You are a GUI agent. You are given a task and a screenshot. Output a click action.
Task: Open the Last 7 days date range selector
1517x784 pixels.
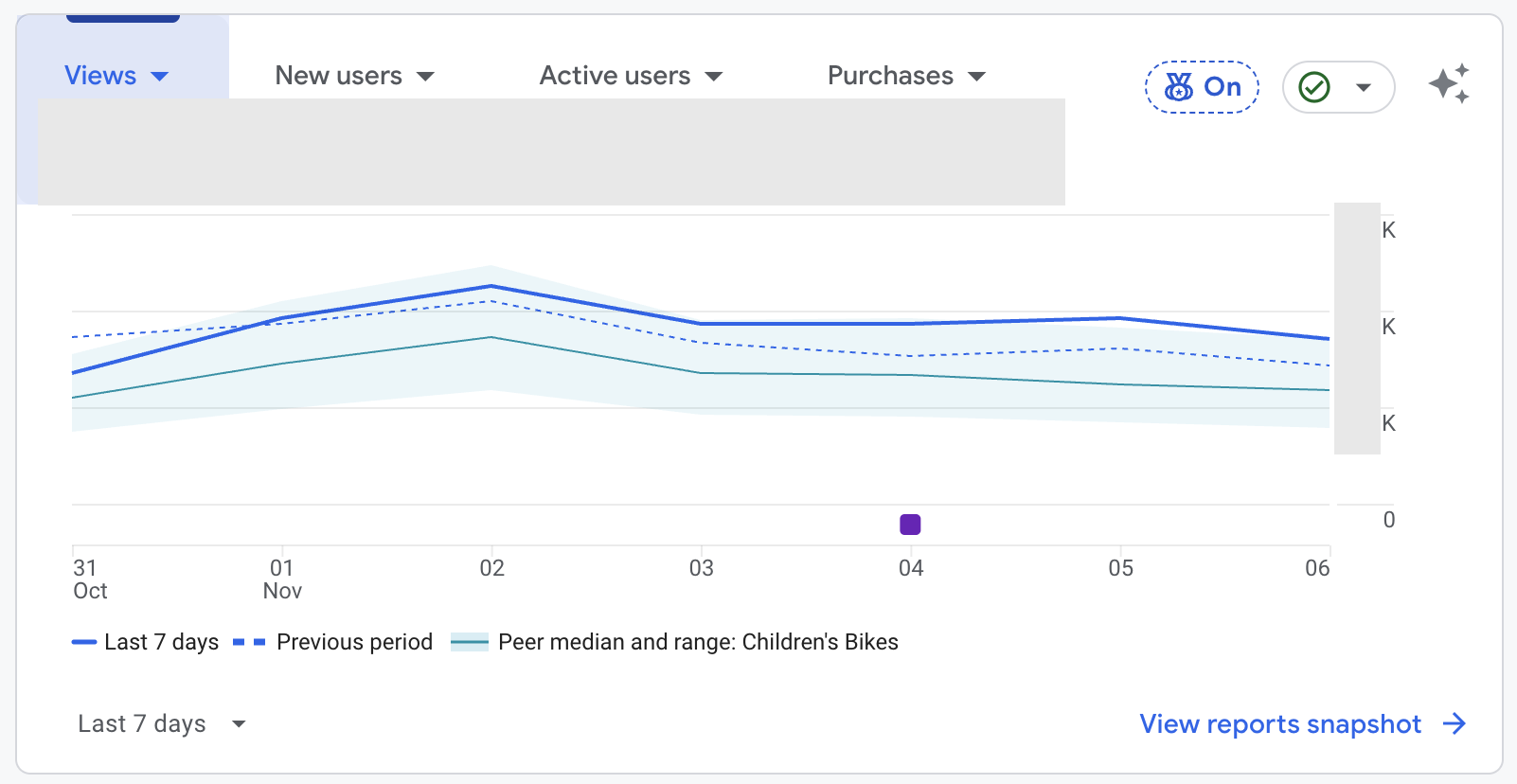tap(161, 724)
